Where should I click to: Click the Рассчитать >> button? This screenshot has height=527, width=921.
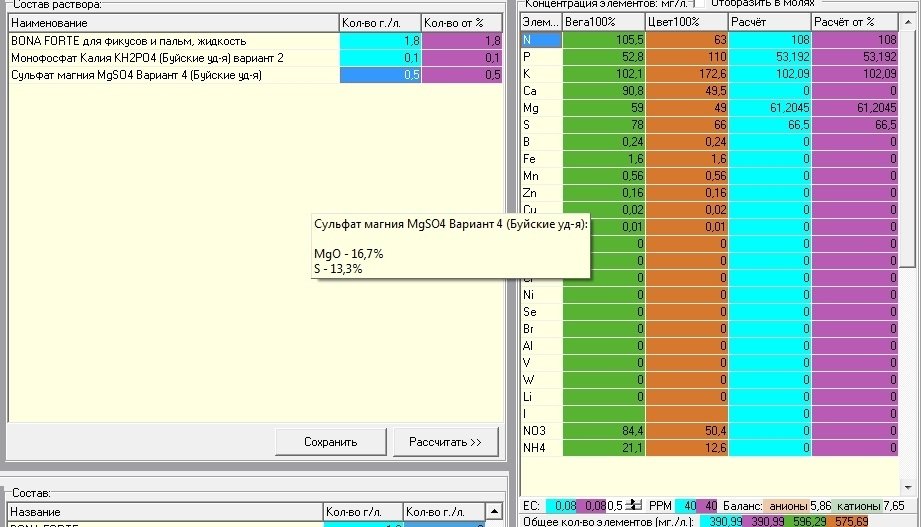[445, 442]
